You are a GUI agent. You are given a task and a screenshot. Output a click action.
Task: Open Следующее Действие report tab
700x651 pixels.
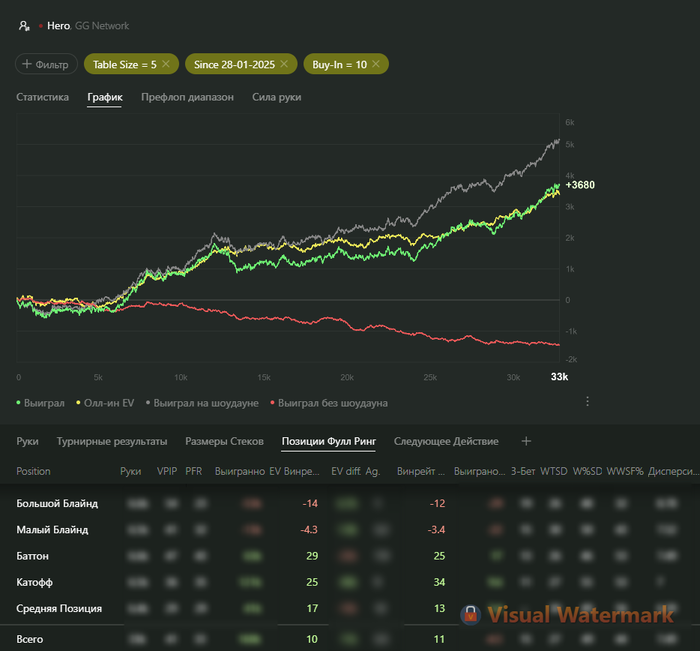point(446,441)
